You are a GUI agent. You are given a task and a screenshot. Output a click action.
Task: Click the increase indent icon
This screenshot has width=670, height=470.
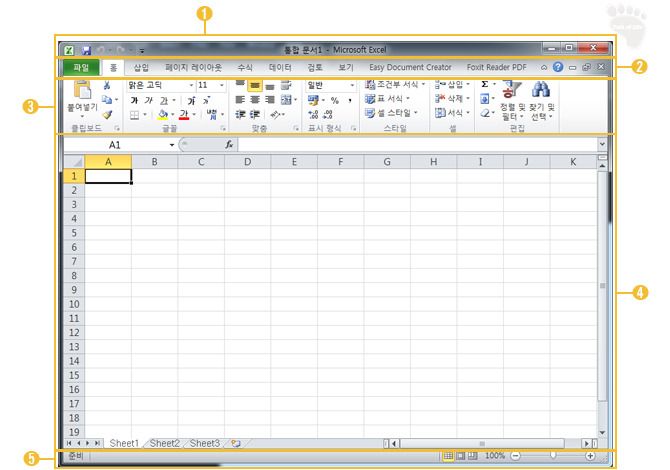255,114
